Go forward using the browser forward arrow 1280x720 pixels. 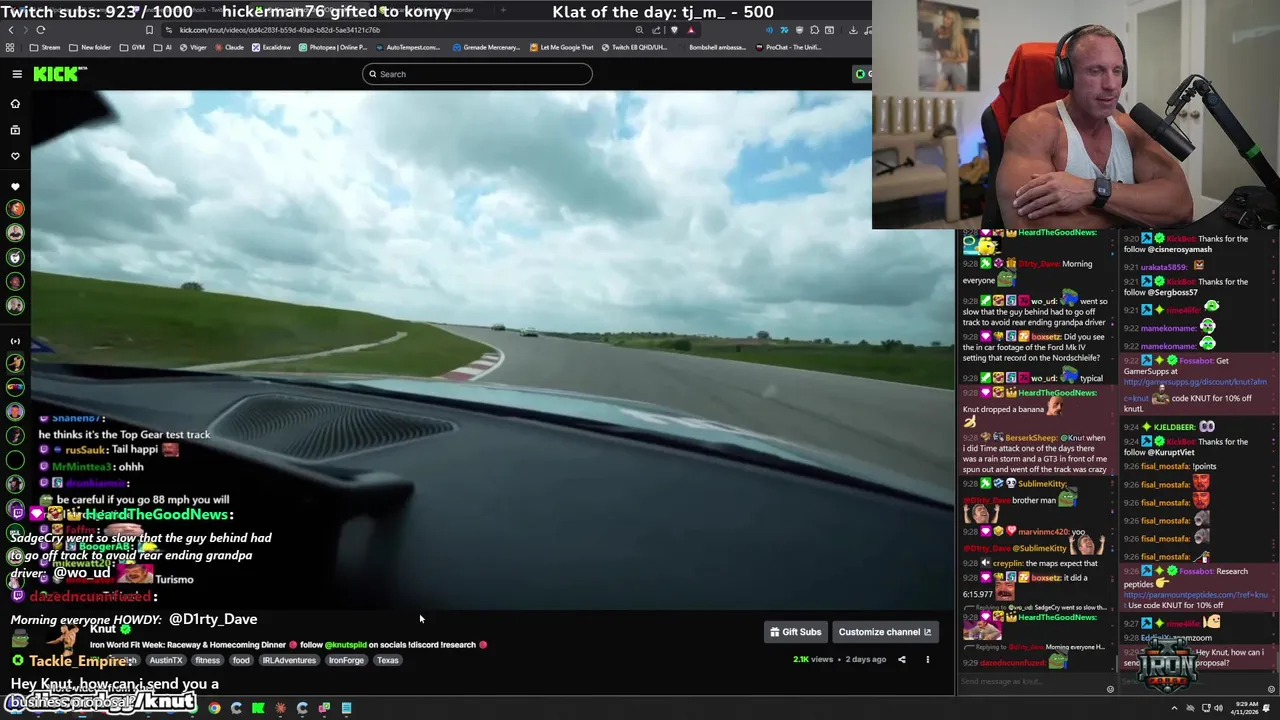[25, 30]
